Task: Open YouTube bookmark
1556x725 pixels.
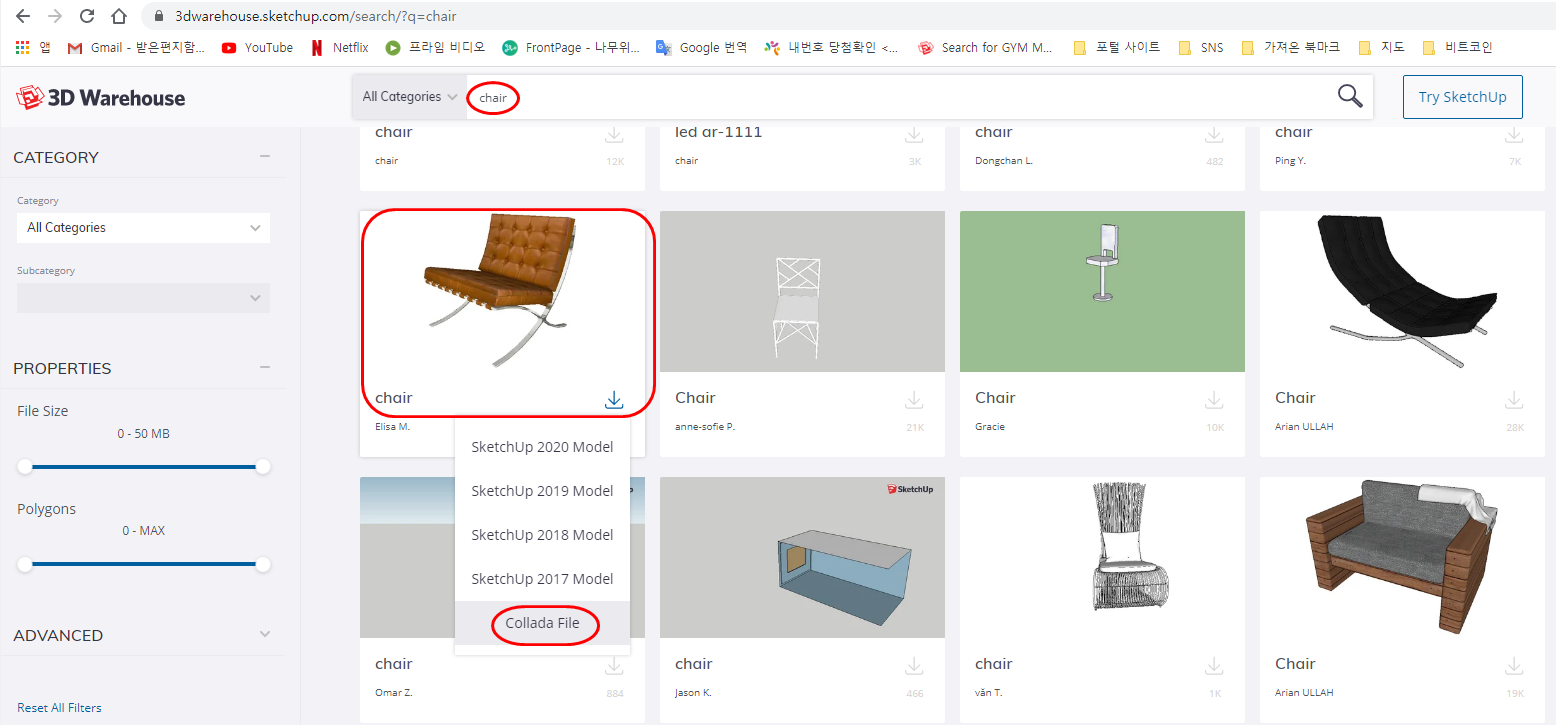Action: [258, 47]
